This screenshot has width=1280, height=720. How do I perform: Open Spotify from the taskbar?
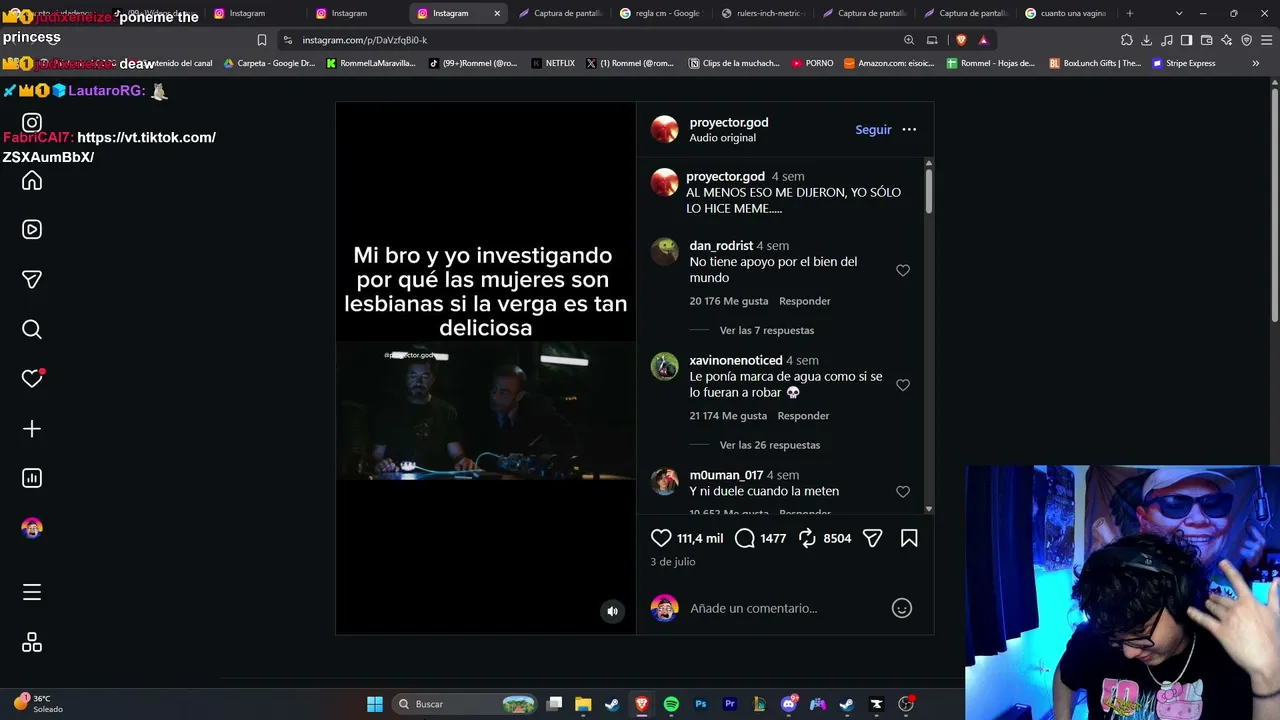point(671,704)
